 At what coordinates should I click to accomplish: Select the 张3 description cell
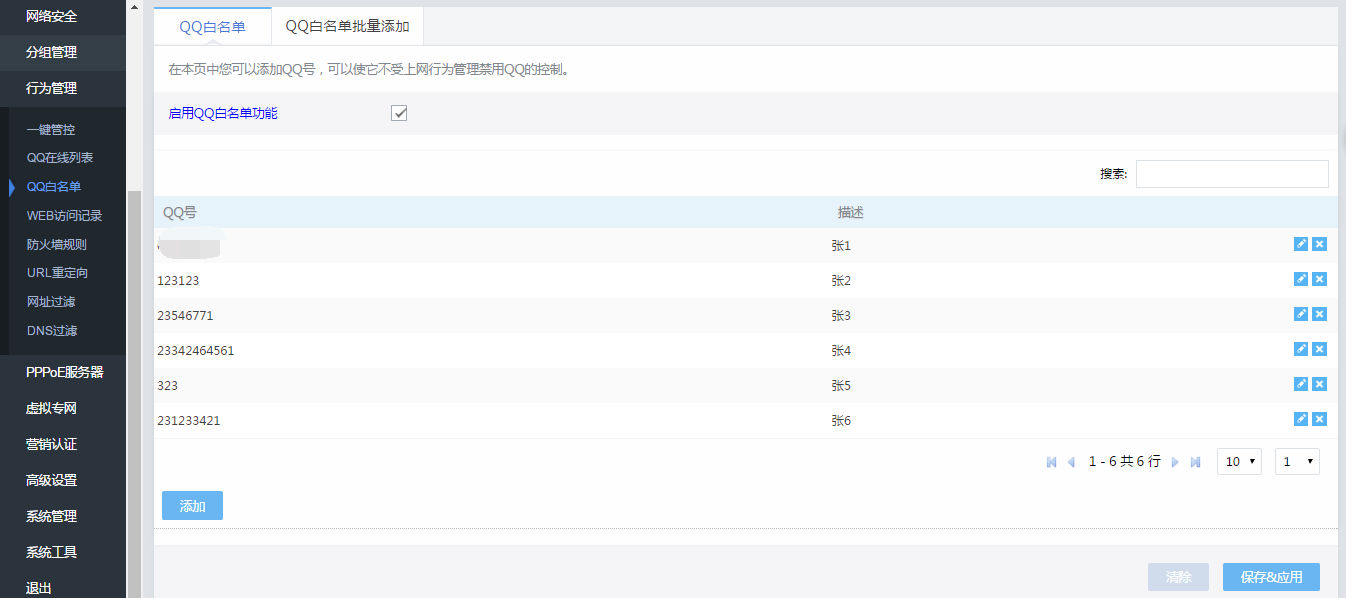841,315
